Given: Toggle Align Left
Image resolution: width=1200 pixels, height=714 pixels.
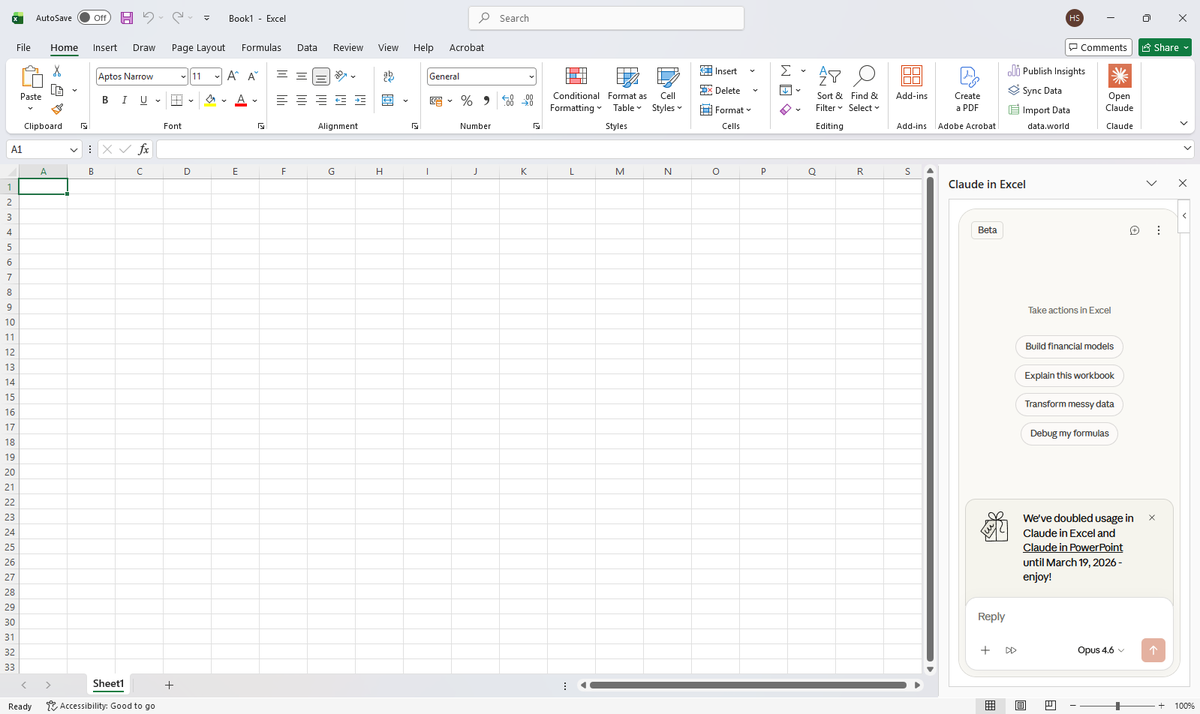Looking at the screenshot, I should (x=282, y=100).
